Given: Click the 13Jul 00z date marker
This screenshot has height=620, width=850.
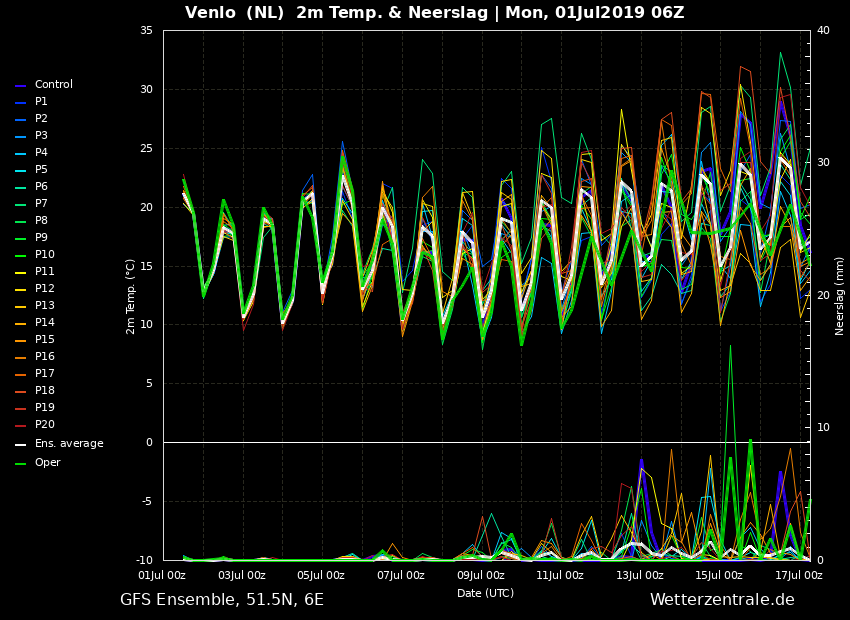Looking at the screenshot, I should pyautogui.click(x=640, y=575).
